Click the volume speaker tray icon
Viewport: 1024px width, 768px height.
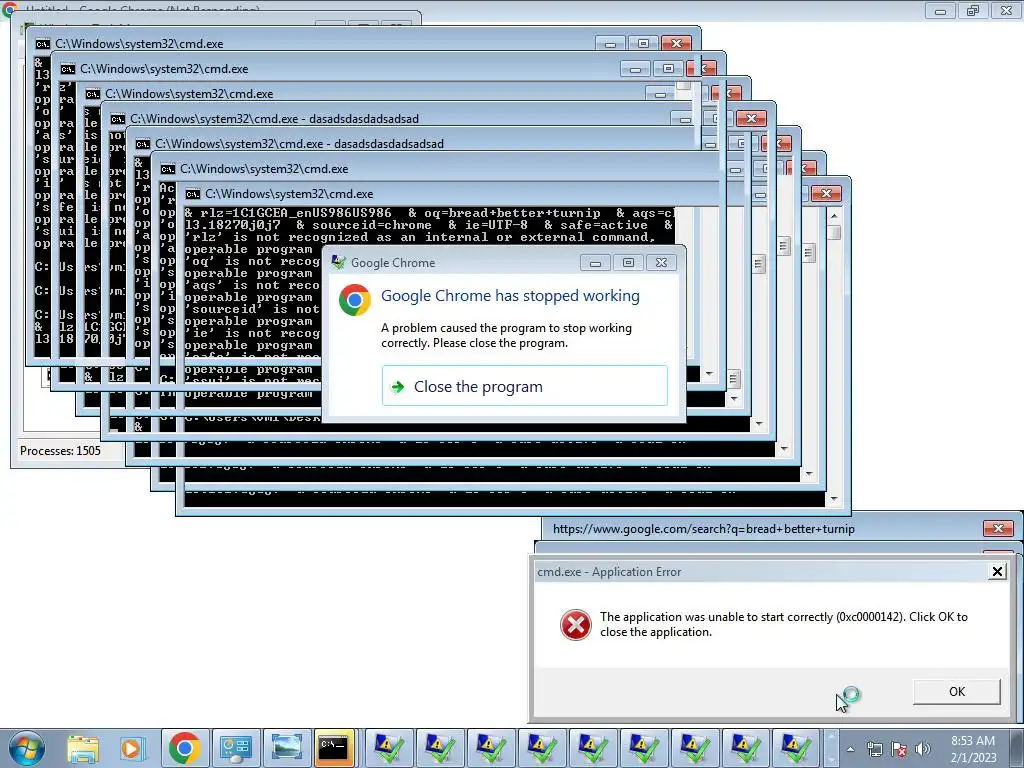pos(922,749)
